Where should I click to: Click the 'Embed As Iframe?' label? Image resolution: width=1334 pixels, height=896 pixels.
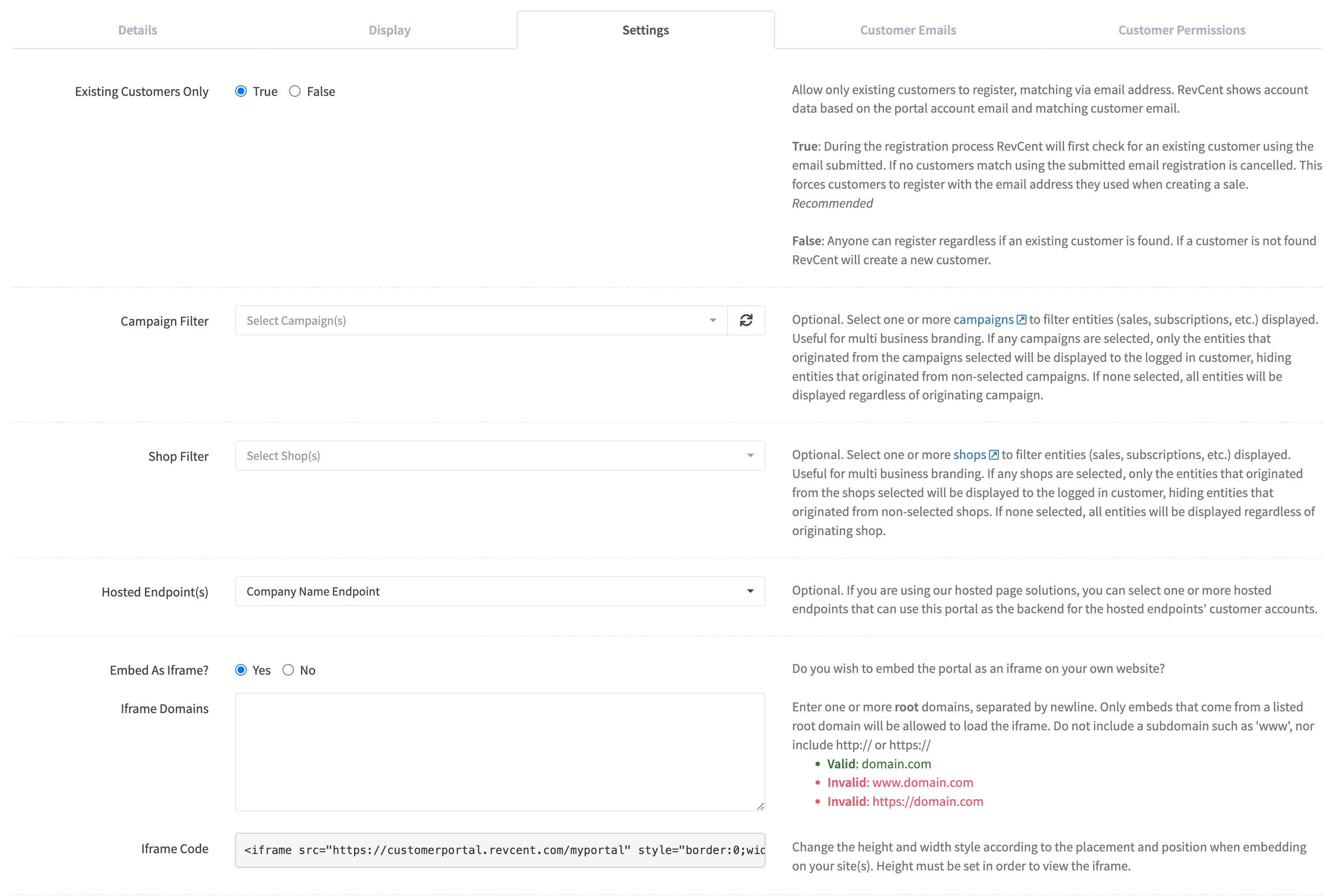pyautogui.click(x=160, y=670)
